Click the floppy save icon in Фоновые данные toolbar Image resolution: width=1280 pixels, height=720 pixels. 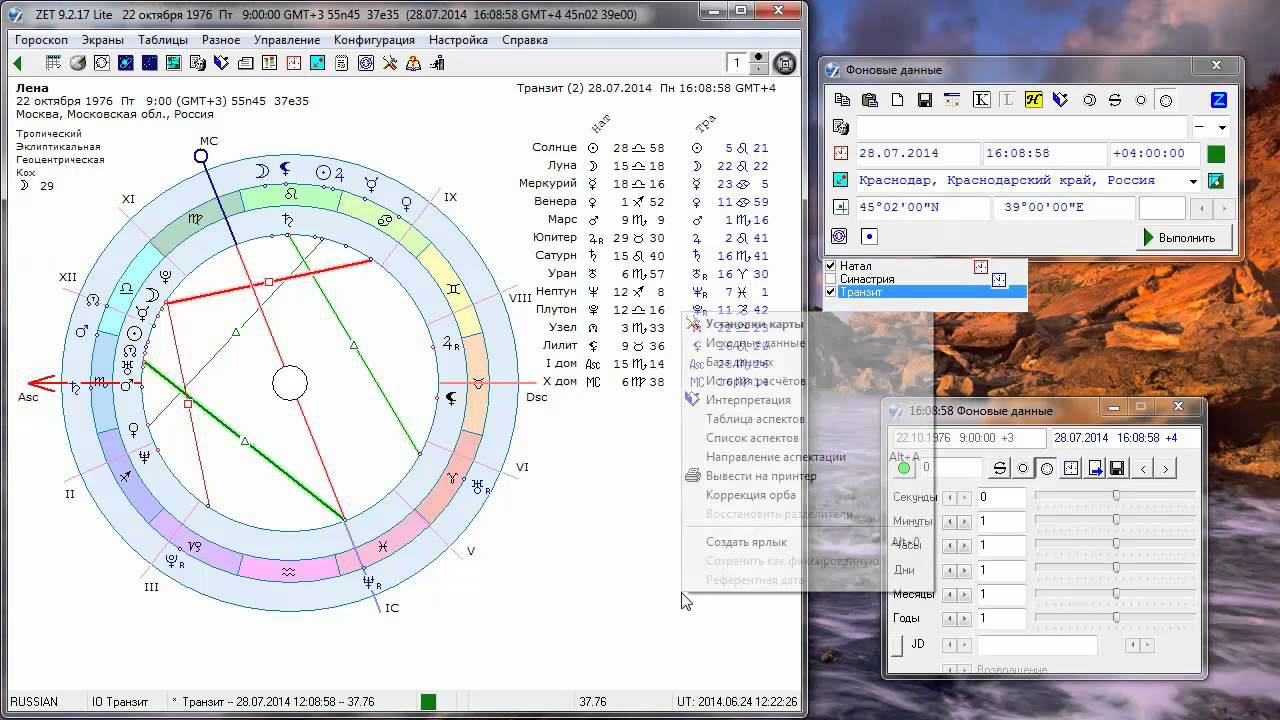click(925, 100)
